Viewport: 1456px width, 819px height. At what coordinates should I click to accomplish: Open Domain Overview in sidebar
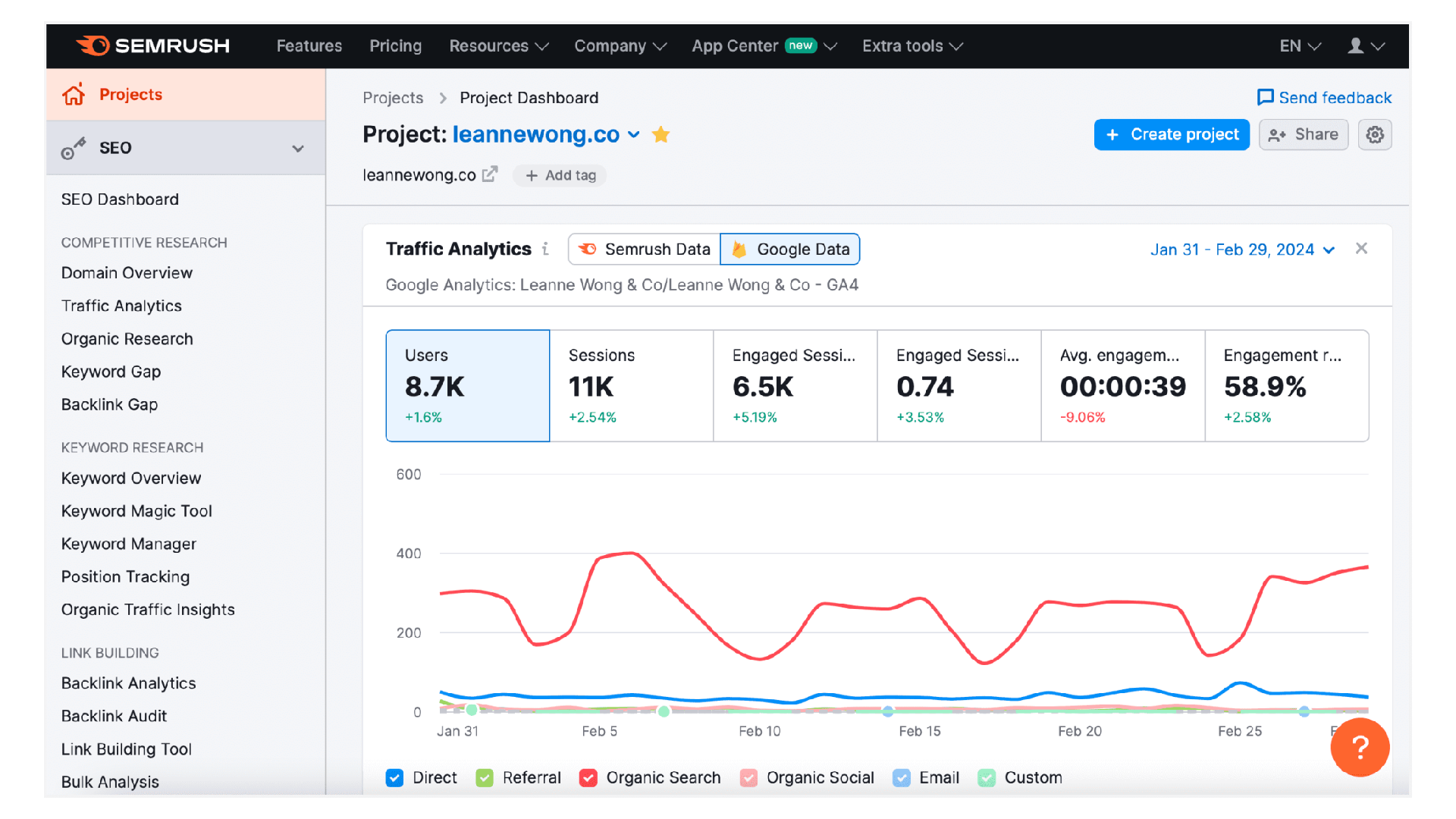click(x=127, y=272)
